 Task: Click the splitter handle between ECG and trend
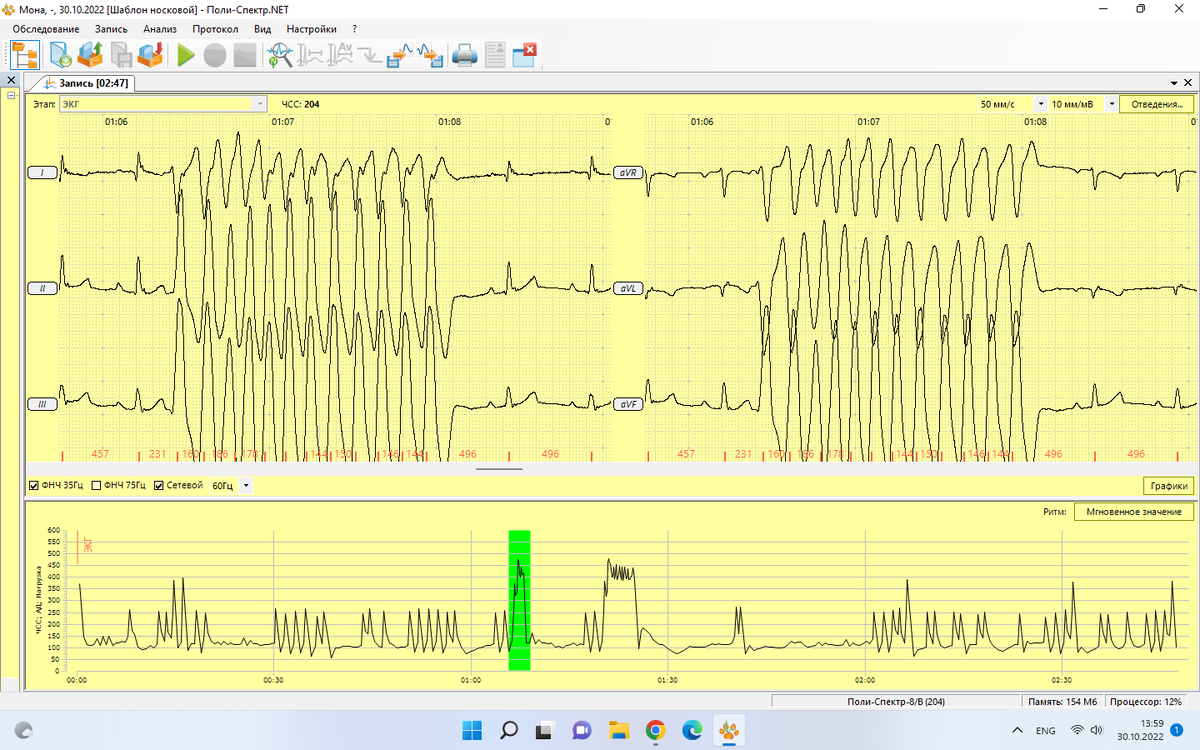[499, 468]
